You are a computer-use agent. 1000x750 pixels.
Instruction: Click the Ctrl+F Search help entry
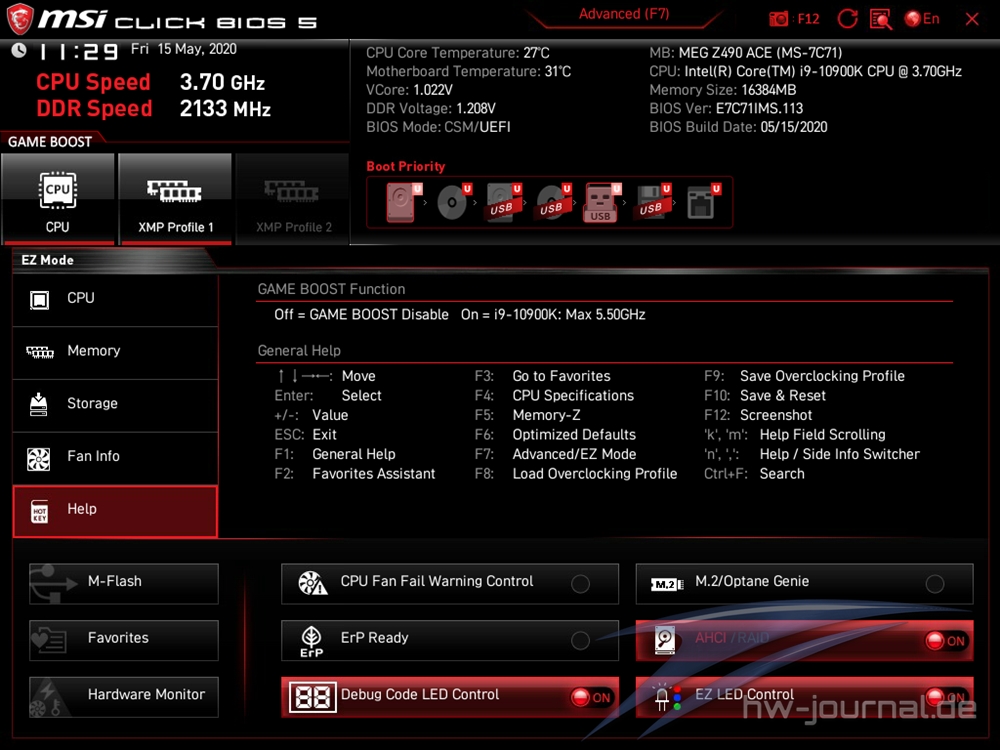(x=754, y=474)
